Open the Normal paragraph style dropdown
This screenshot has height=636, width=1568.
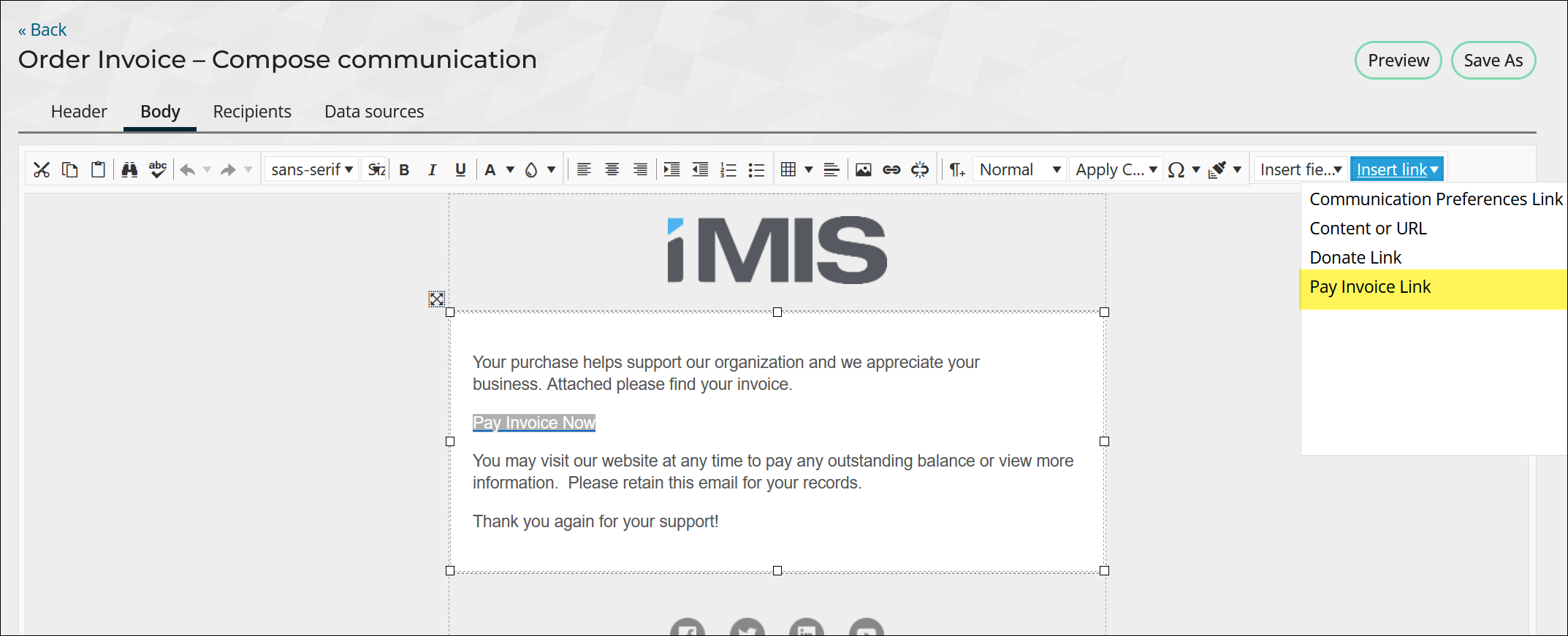pos(1019,170)
